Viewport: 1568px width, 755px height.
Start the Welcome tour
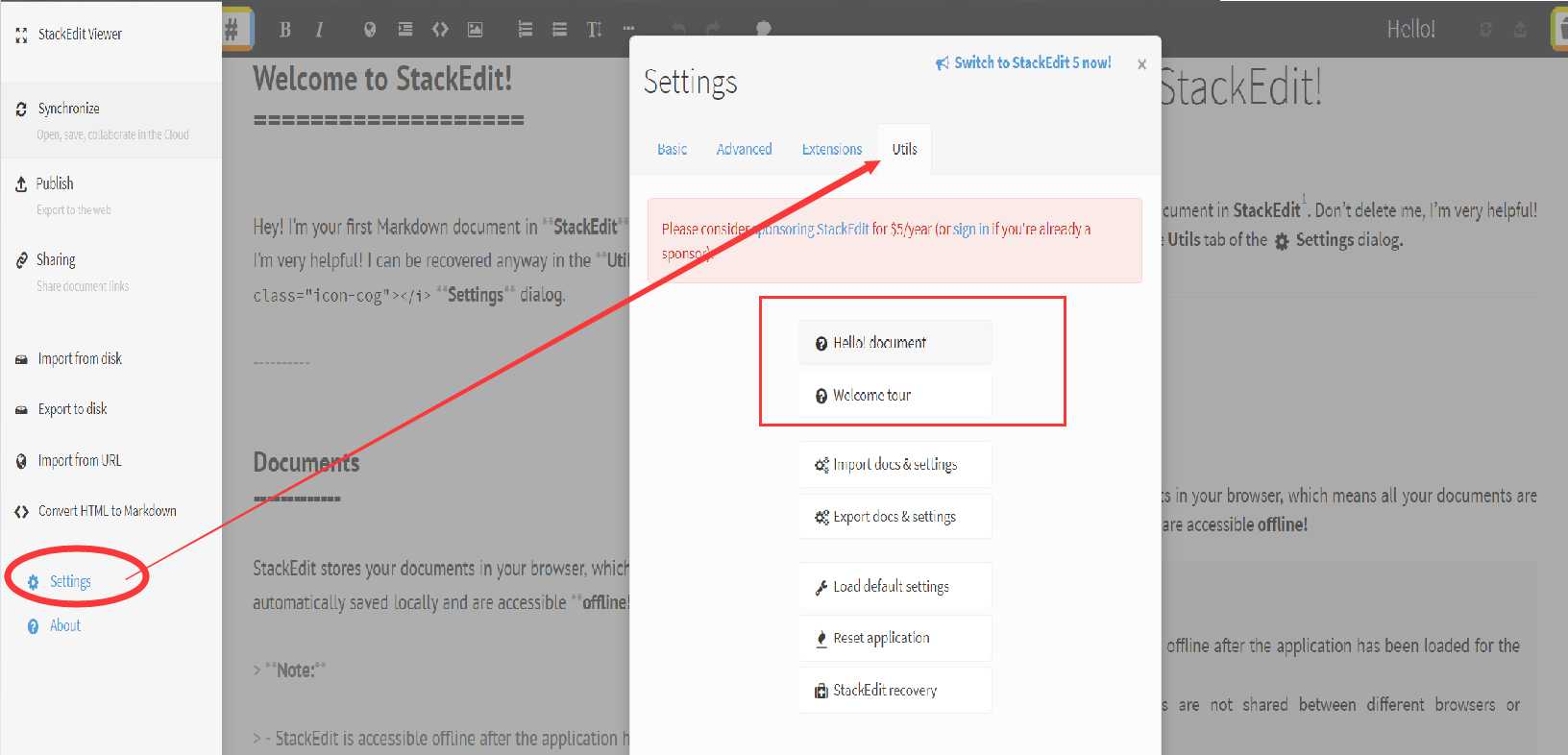pyautogui.click(x=894, y=396)
